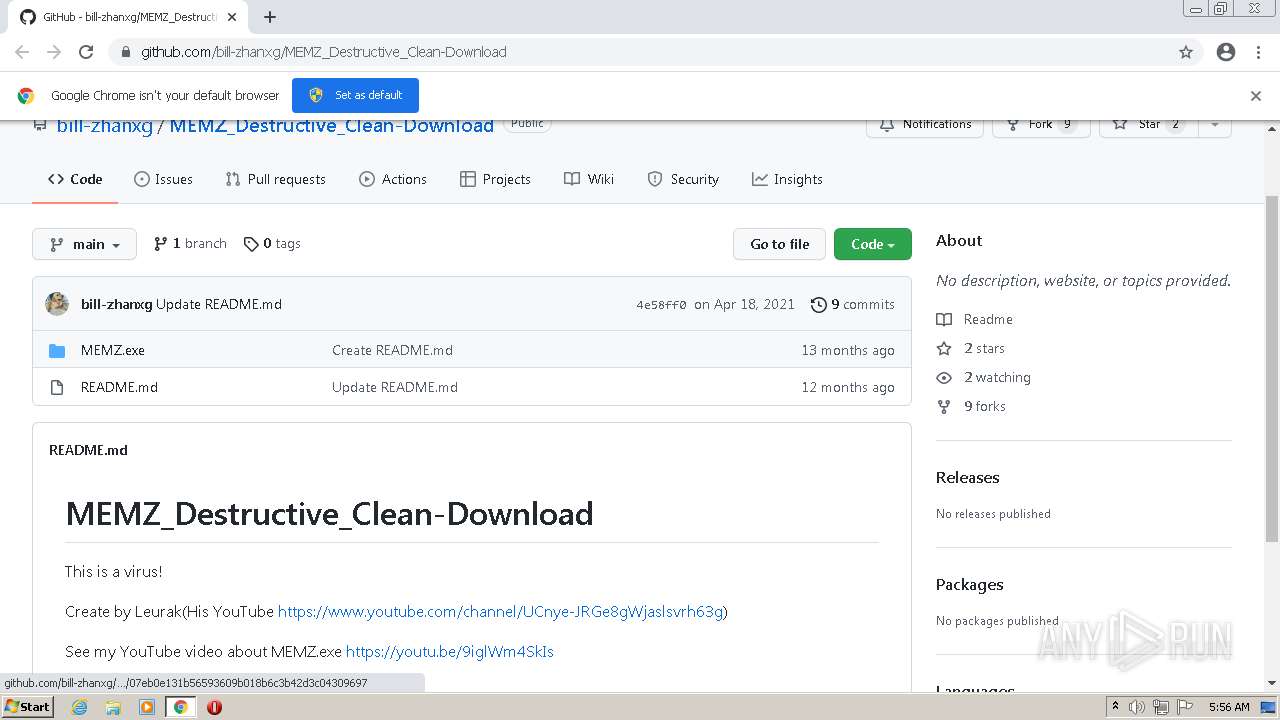Open a new browser tab

(270, 17)
